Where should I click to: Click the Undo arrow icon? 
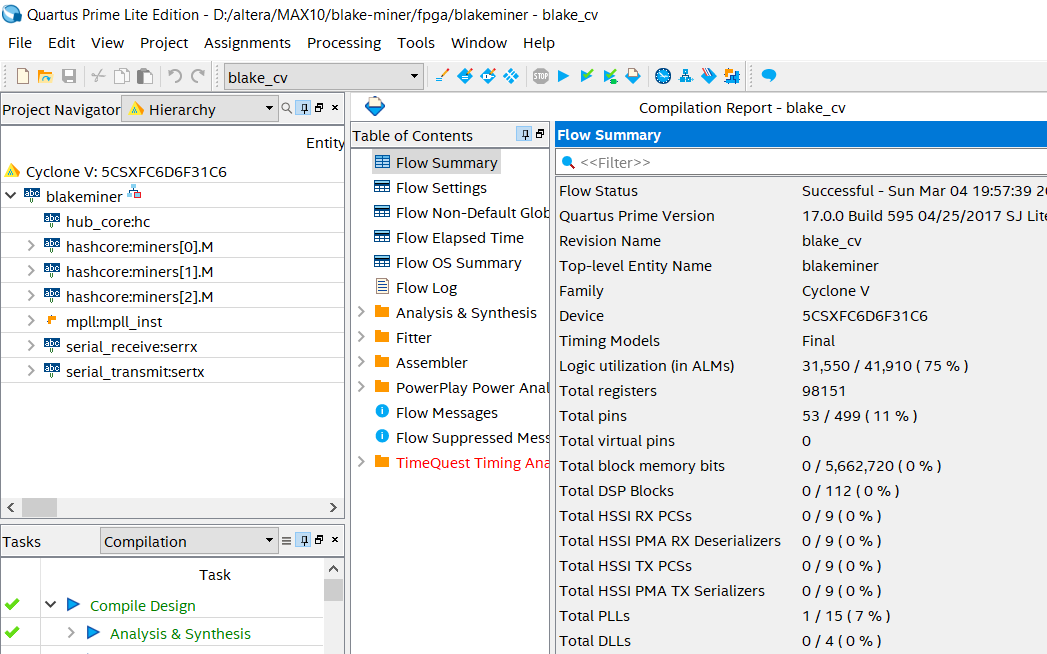pyautogui.click(x=175, y=76)
